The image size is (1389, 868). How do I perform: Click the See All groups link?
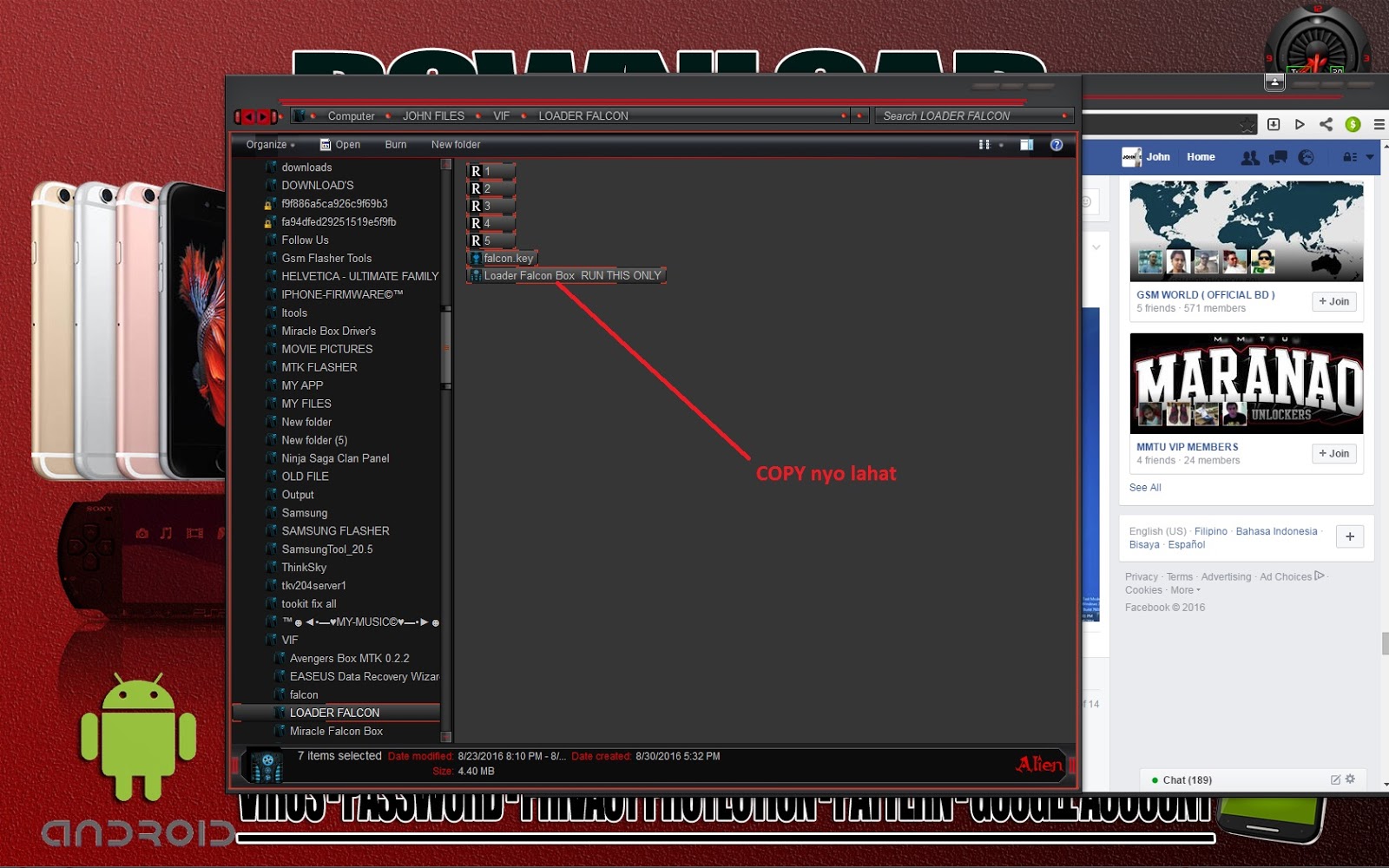1145,488
